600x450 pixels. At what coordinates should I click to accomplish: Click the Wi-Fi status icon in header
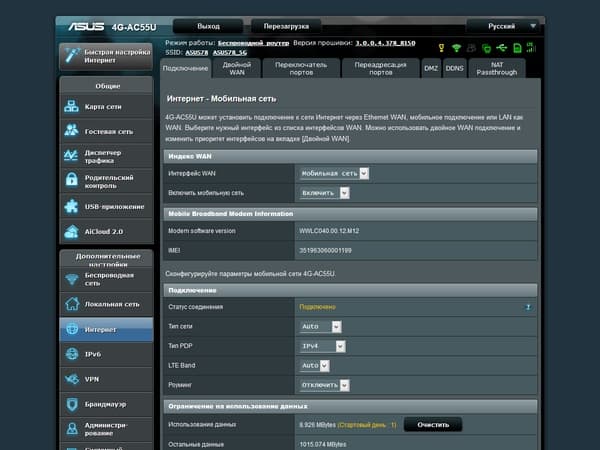(457, 47)
